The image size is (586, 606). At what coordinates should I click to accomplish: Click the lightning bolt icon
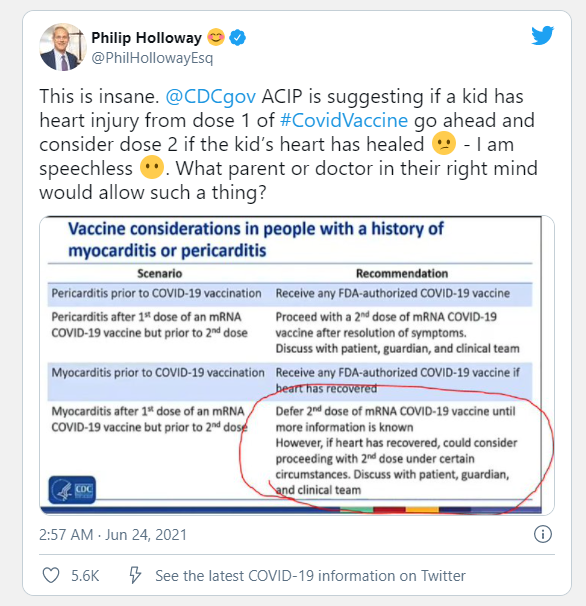click(x=135, y=575)
